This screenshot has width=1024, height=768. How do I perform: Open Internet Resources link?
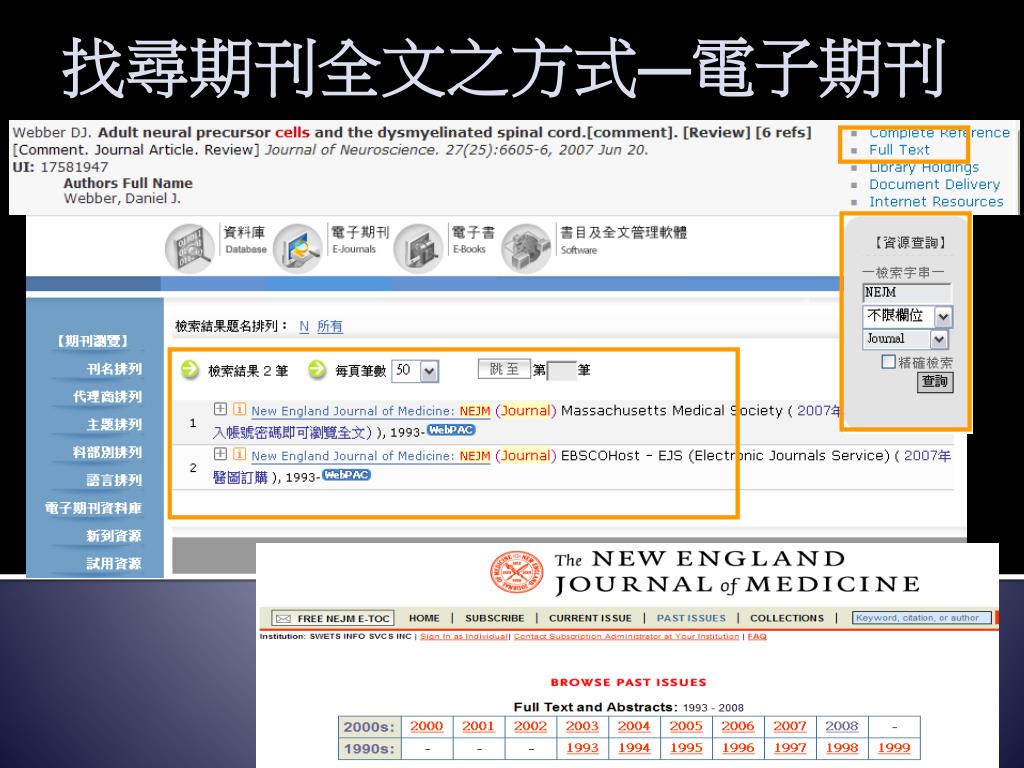[936, 202]
